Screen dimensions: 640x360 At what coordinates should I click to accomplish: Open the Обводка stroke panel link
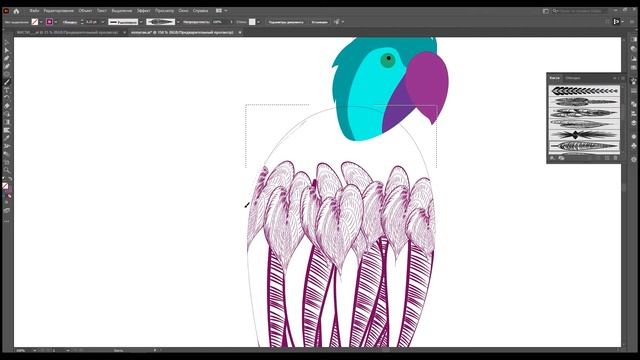tap(70, 22)
